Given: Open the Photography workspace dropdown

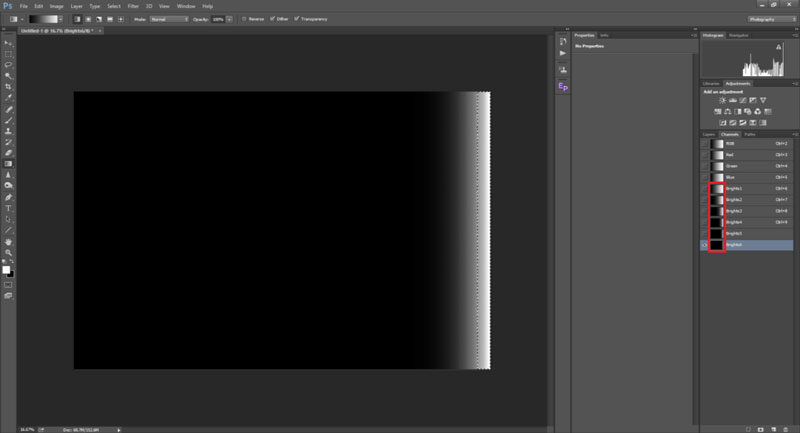Looking at the screenshot, I should coord(771,19).
